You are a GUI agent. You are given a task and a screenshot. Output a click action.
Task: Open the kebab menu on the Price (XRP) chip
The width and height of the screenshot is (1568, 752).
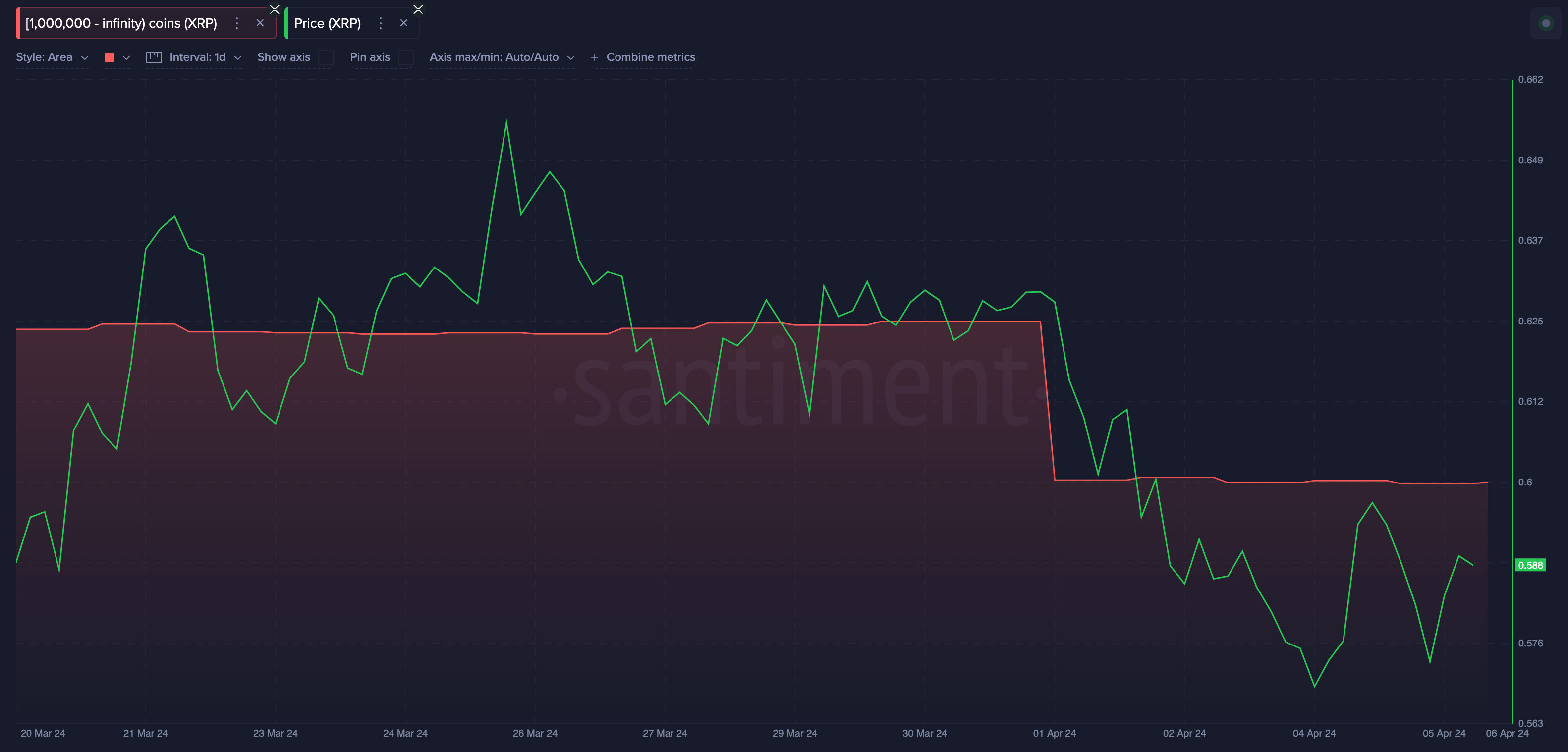coord(381,23)
